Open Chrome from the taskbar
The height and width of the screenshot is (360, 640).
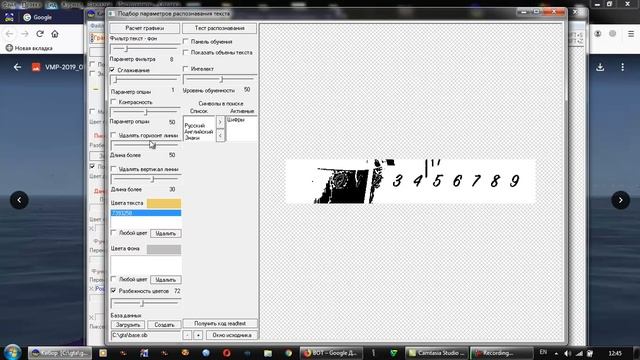pos(289,353)
